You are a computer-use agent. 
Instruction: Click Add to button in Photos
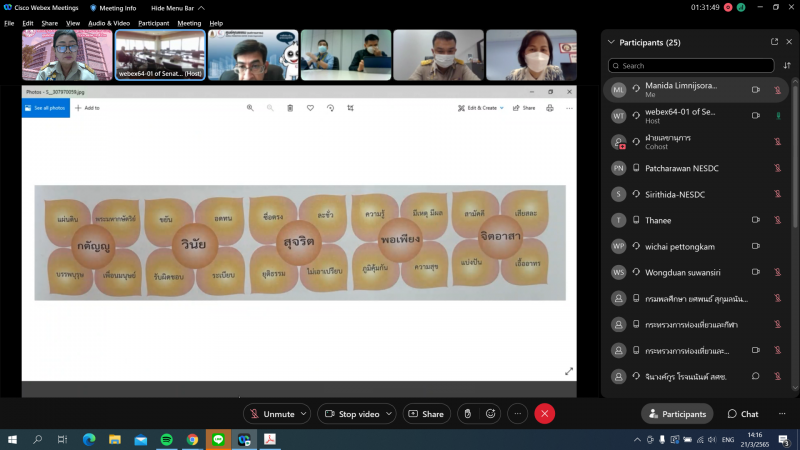[87, 108]
